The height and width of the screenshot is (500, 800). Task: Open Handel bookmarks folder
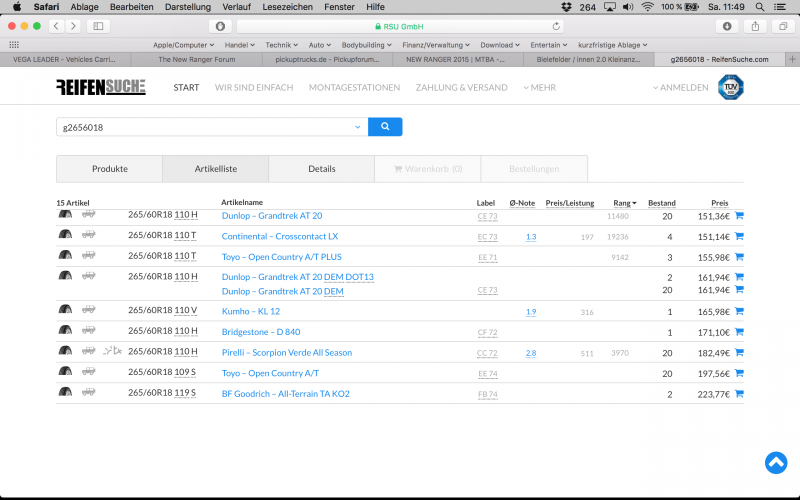(x=240, y=45)
